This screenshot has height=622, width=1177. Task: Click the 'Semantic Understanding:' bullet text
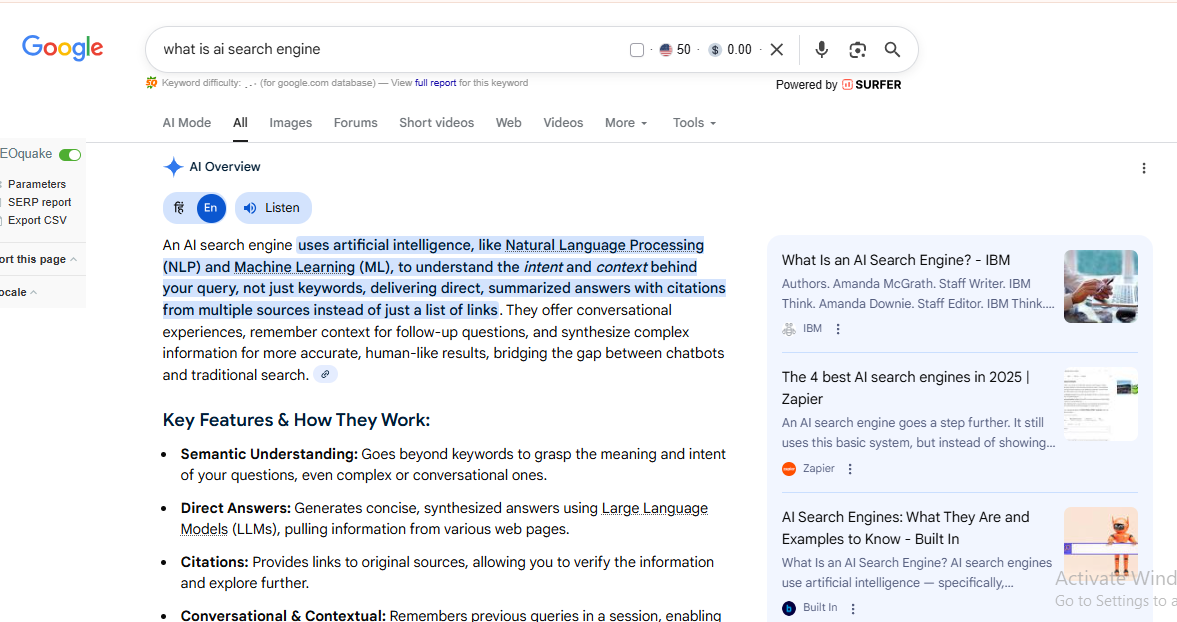(269, 454)
